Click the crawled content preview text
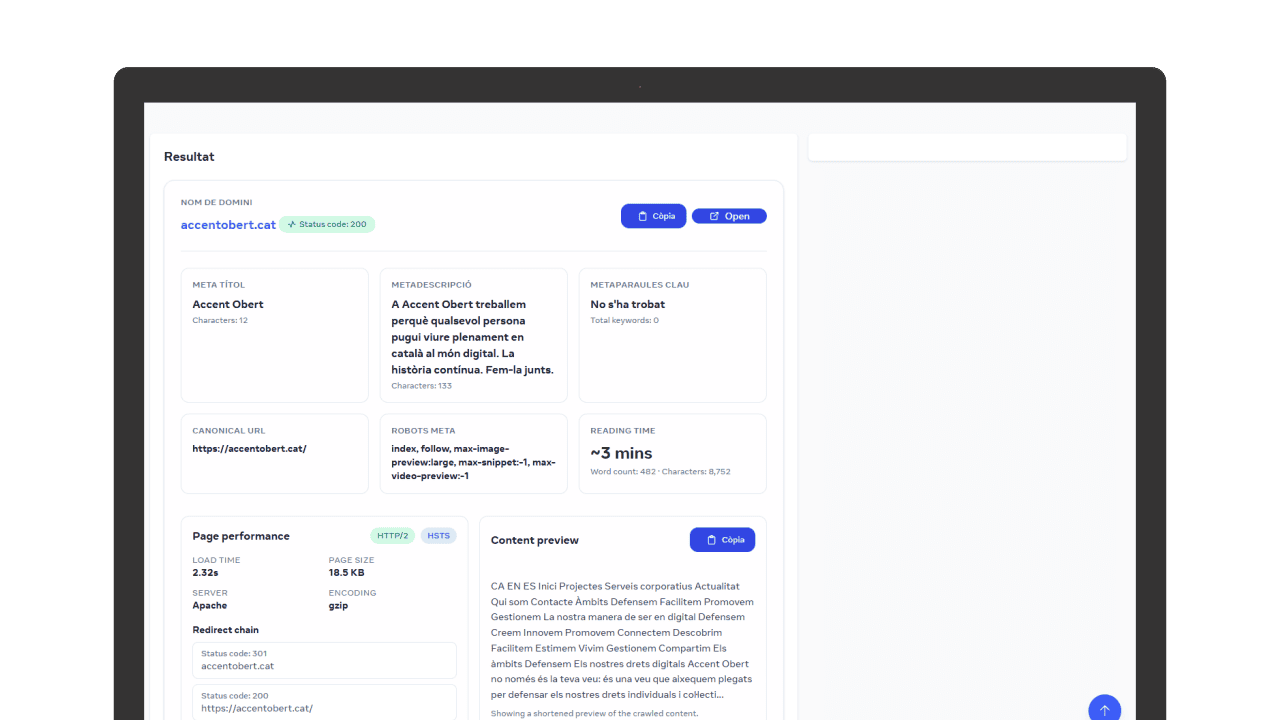 tap(622, 640)
